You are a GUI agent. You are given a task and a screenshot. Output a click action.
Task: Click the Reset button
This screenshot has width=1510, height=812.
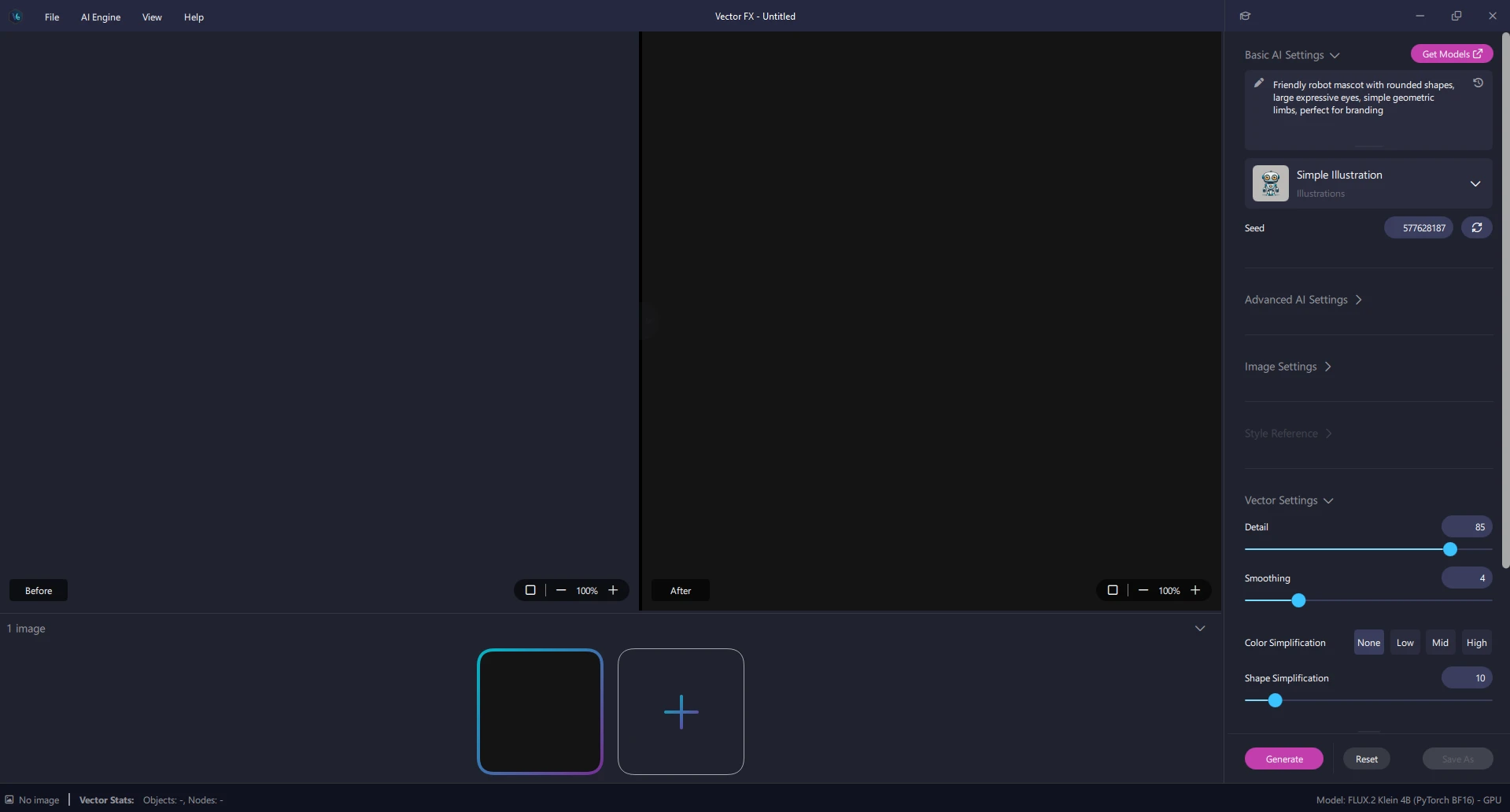(x=1366, y=758)
